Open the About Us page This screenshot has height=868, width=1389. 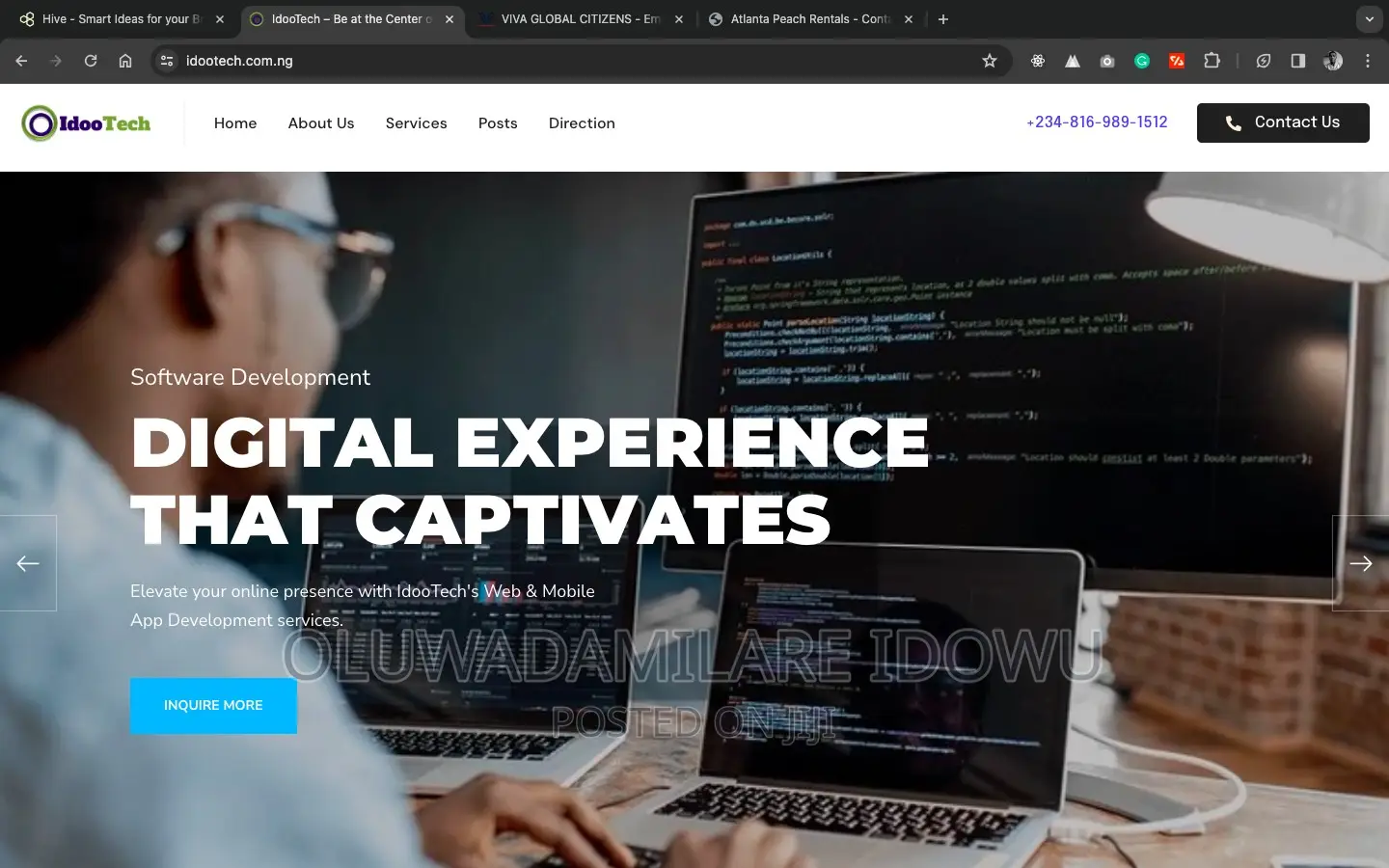(321, 123)
